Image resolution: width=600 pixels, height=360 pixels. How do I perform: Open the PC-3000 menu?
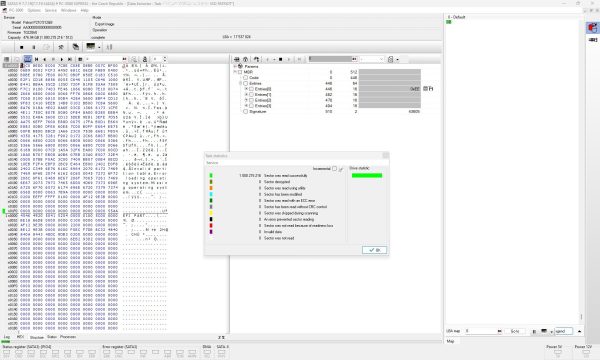click(16, 10)
